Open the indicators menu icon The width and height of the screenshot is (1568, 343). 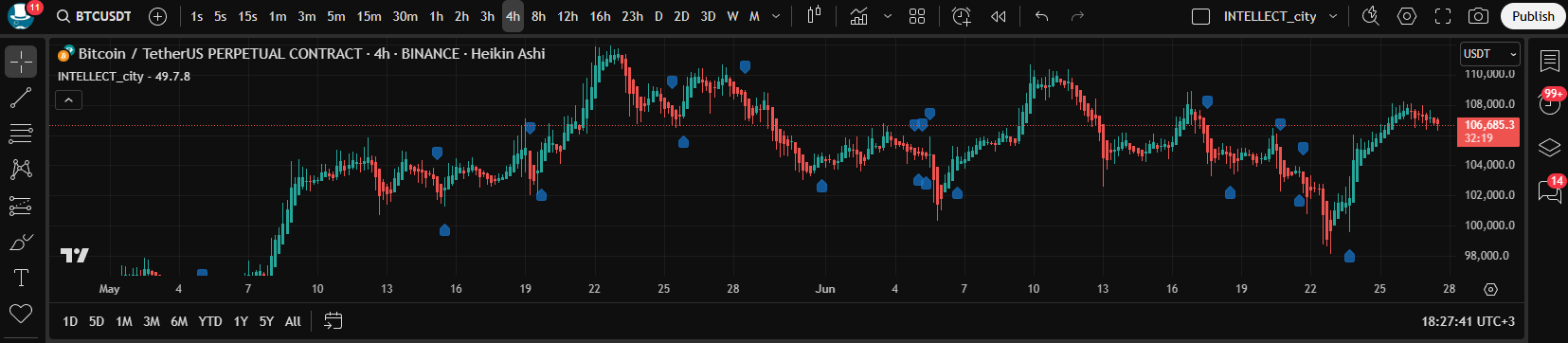tap(858, 16)
